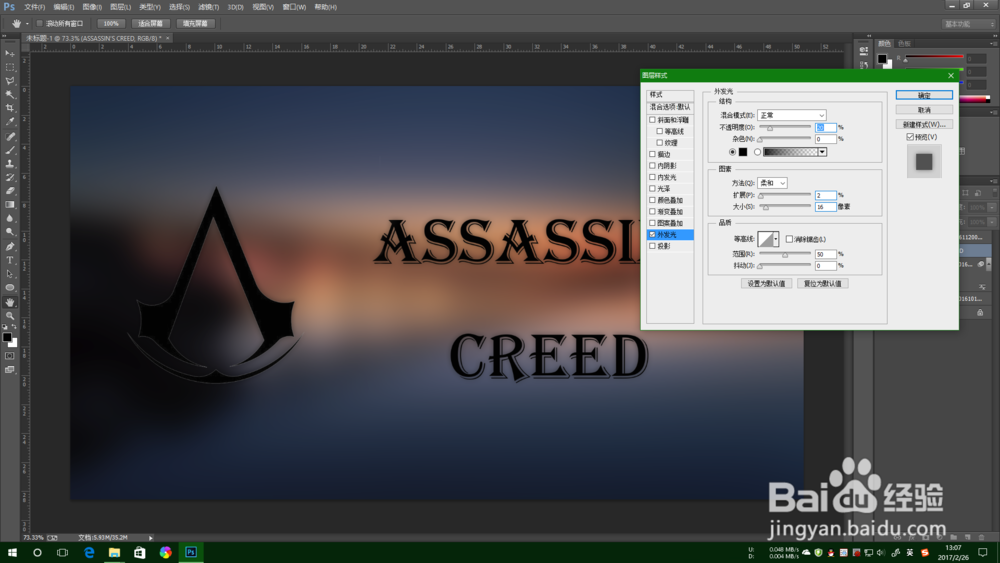Viewport: 1000px width, 563px height.
Task: Check scroll all windows (滚动所有窗口) option
Action: 40,24
